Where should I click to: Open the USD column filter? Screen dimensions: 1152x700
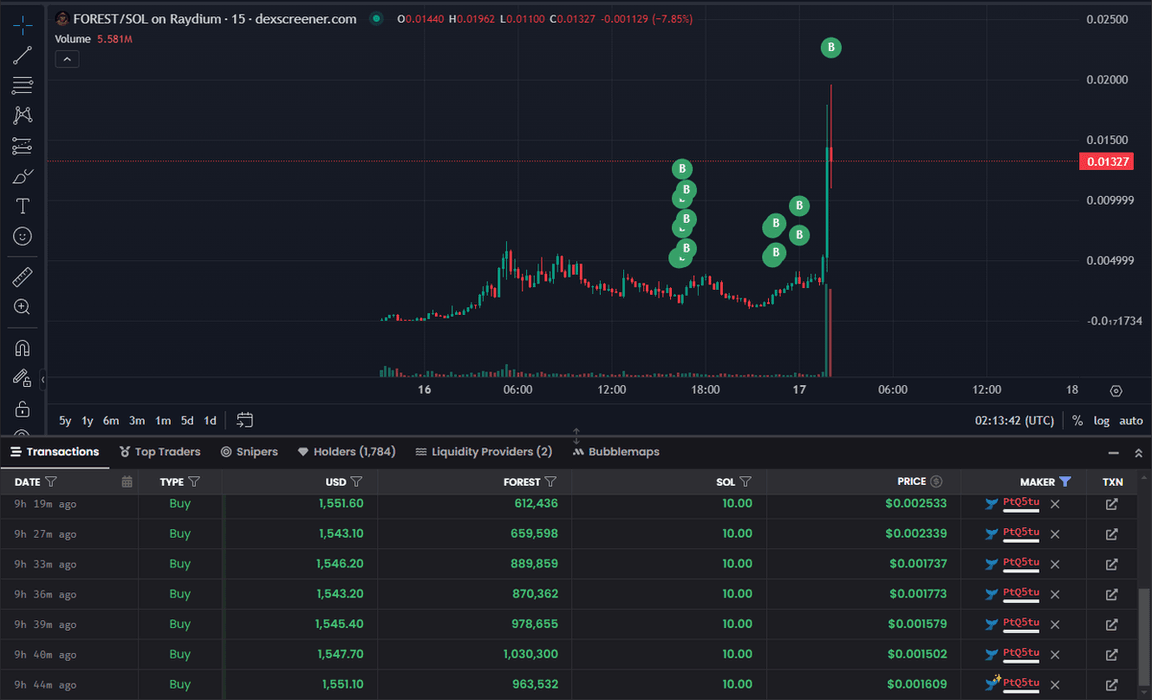[x=356, y=482]
